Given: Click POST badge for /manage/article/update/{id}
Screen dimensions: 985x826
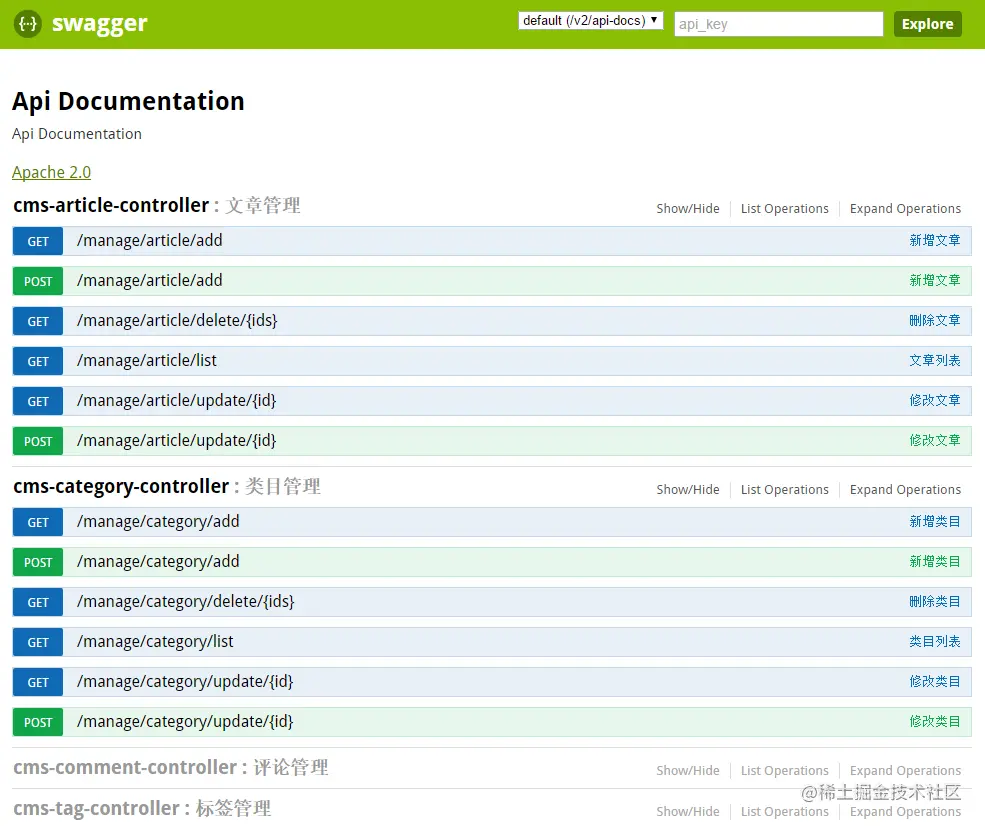Looking at the screenshot, I should pos(38,442).
